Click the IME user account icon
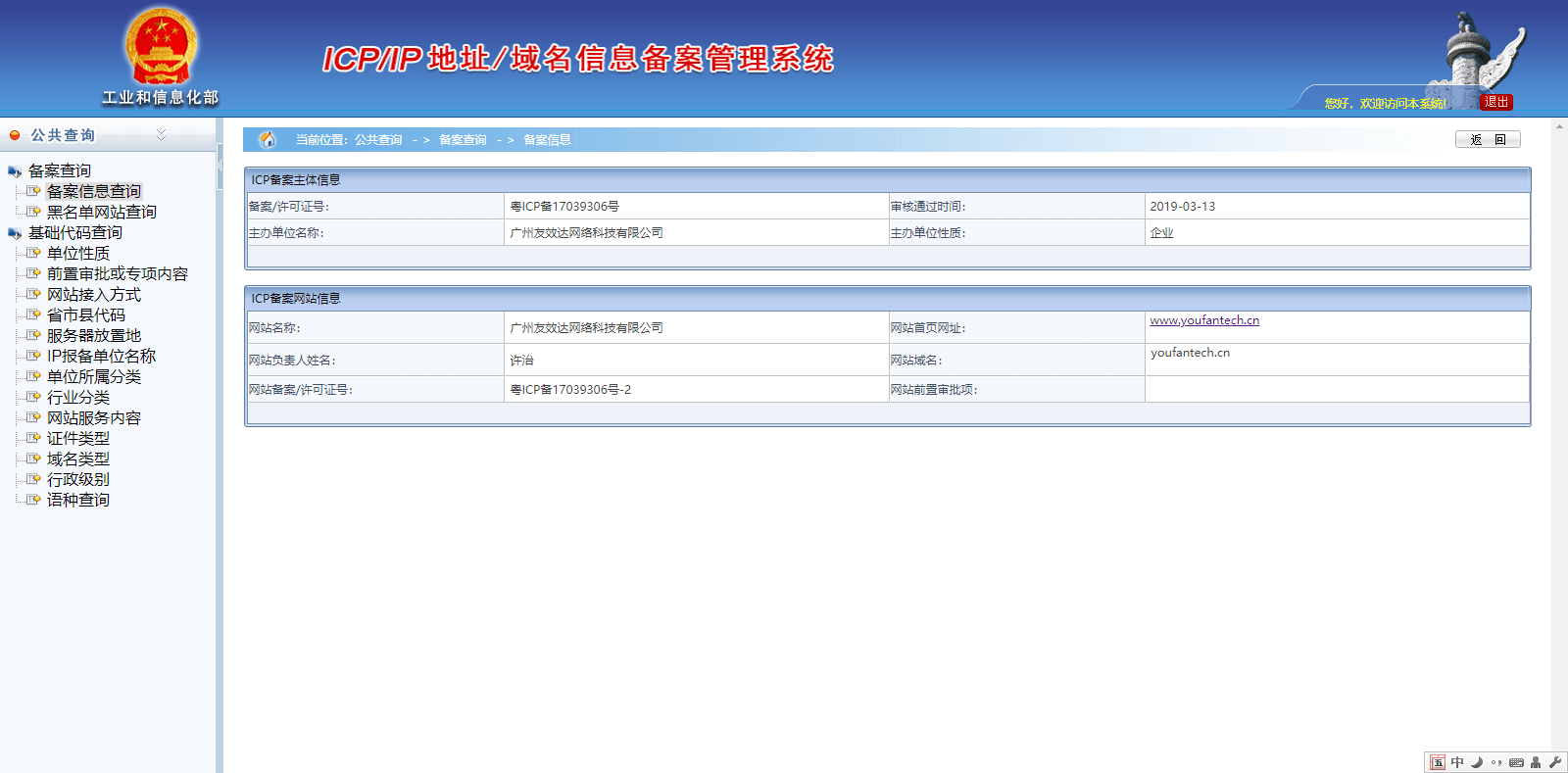This screenshot has width=1568, height=773. click(x=1536, y=762)
